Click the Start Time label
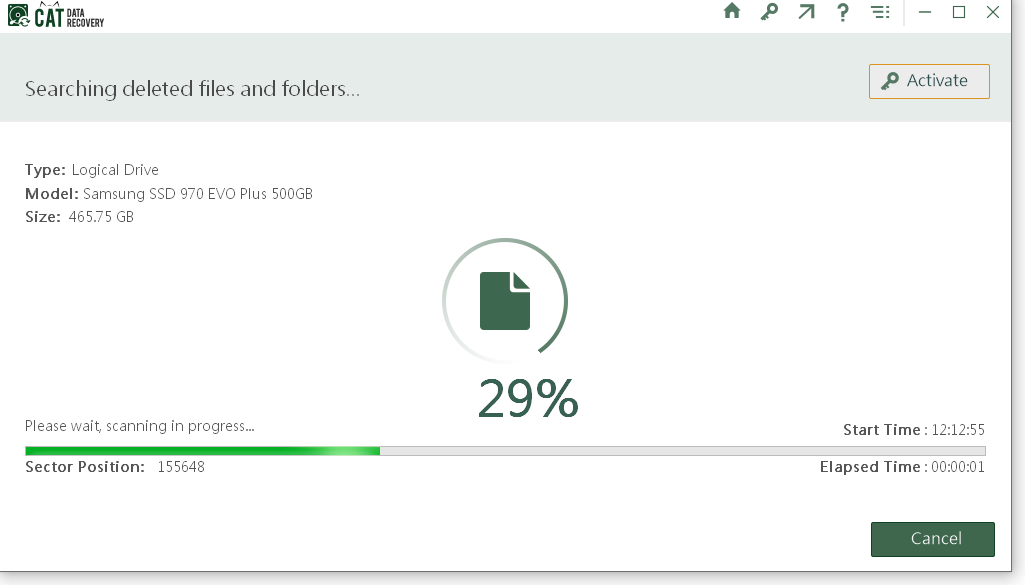The height and width of the screenshot is (585, 1025). click(x=883, y=430)
